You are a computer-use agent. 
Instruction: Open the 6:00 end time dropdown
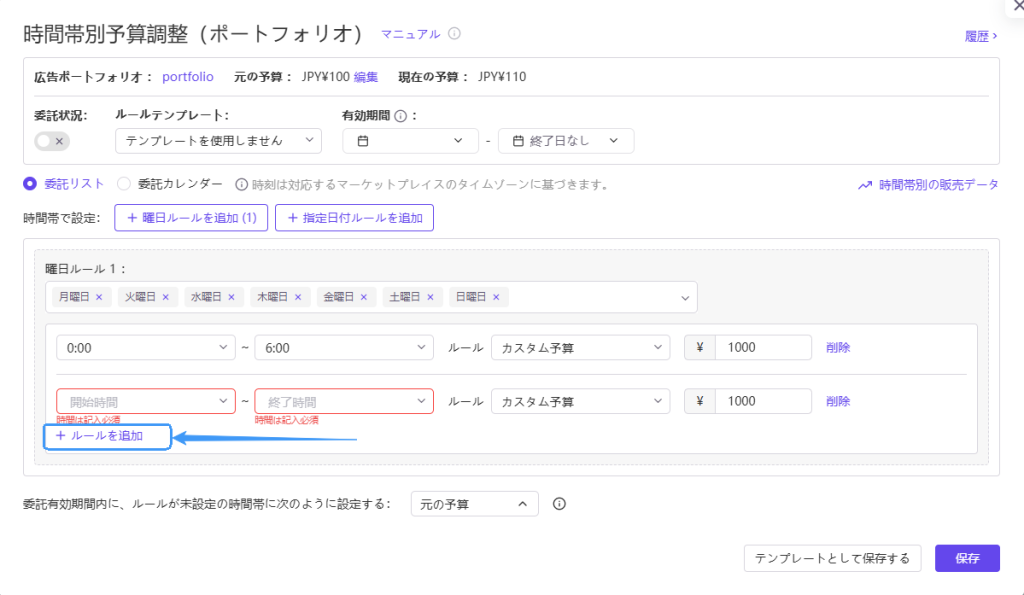344,347
